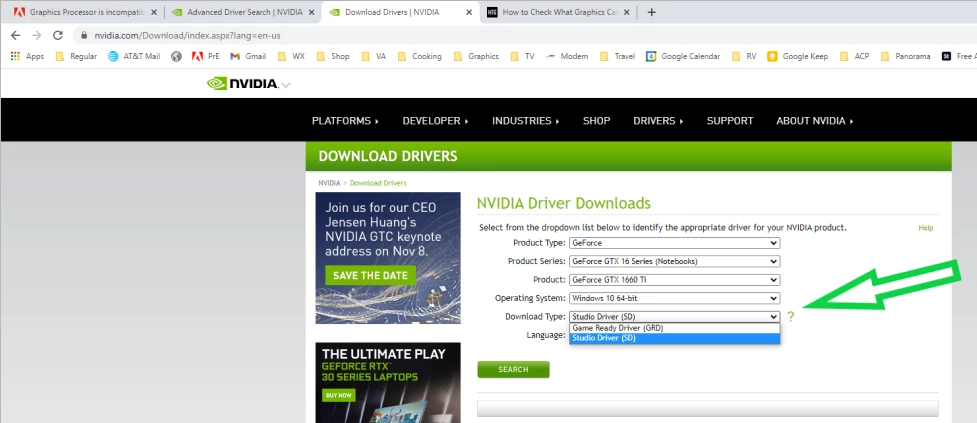The height and width of the screenshot is (423, 977).
Task: Click the padlock site info icon
Action: (x=84, y=36)
